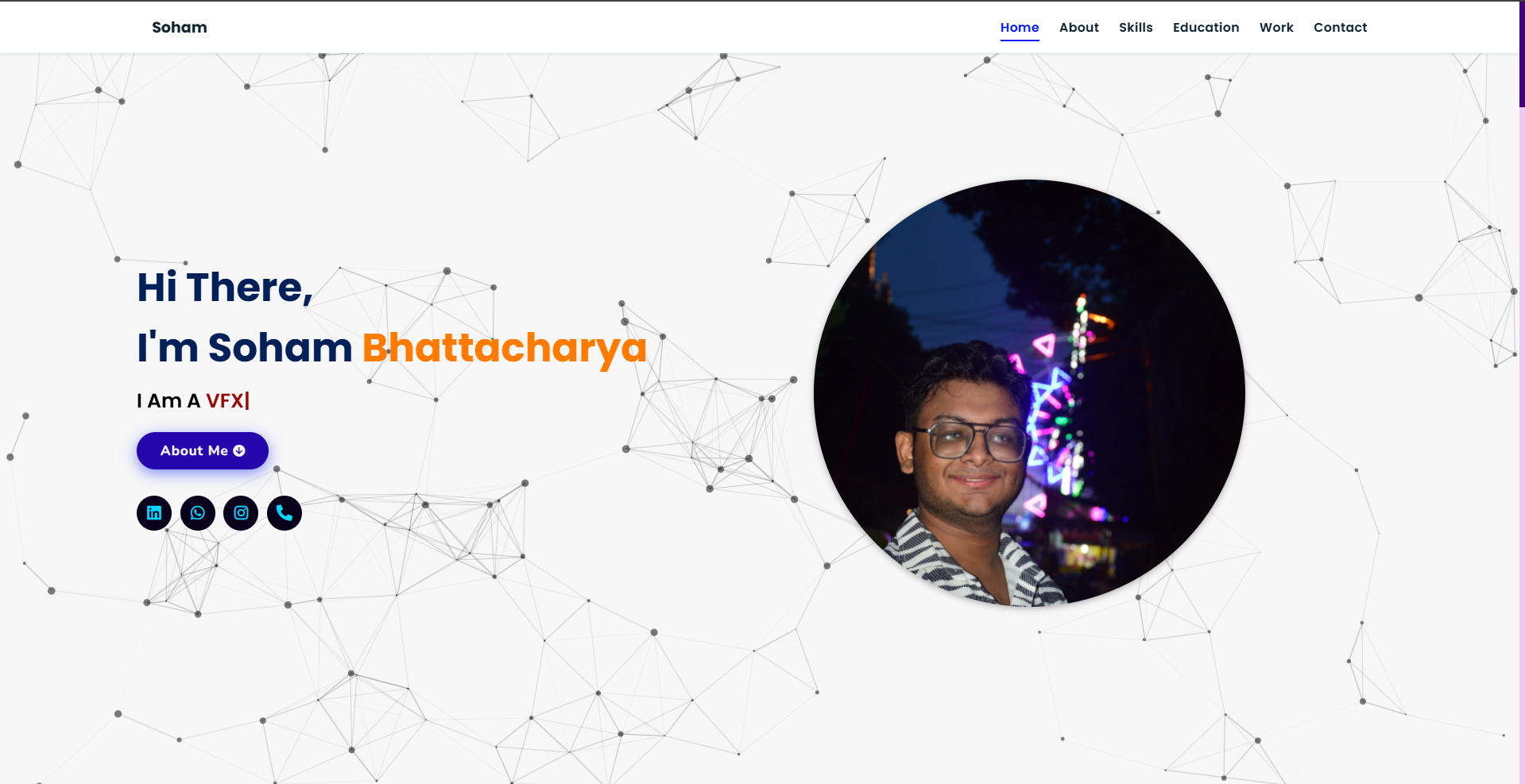Select the Contact nav link
Viewport: 1525px width, 784px height.
(1340, 28)
